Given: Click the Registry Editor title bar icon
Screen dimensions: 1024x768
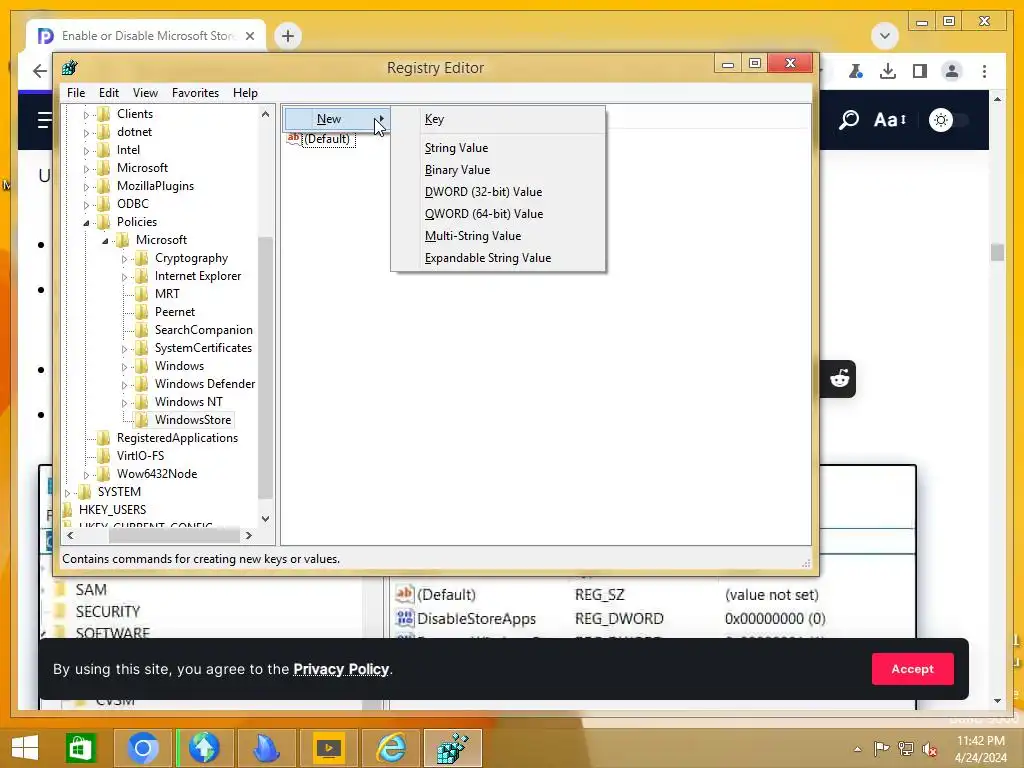Looking at the screenshot, I should coord(69,67).
